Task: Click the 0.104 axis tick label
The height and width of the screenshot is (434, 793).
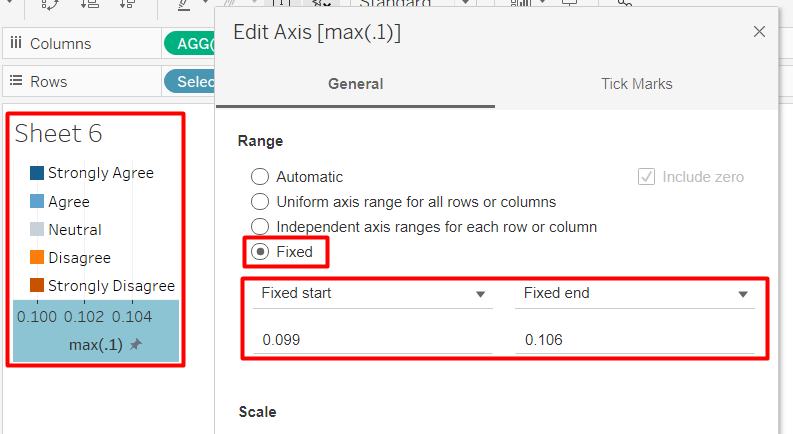Action: click(x=132, y=317)
